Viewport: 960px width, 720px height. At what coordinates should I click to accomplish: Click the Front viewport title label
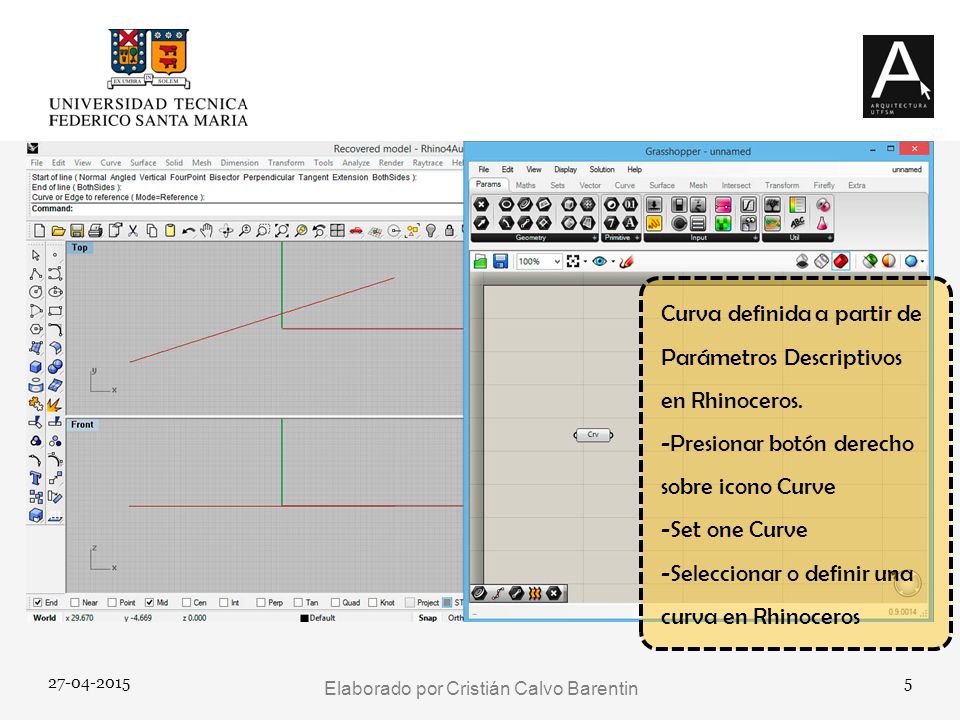pyautogui.click(x=82, y=425)
